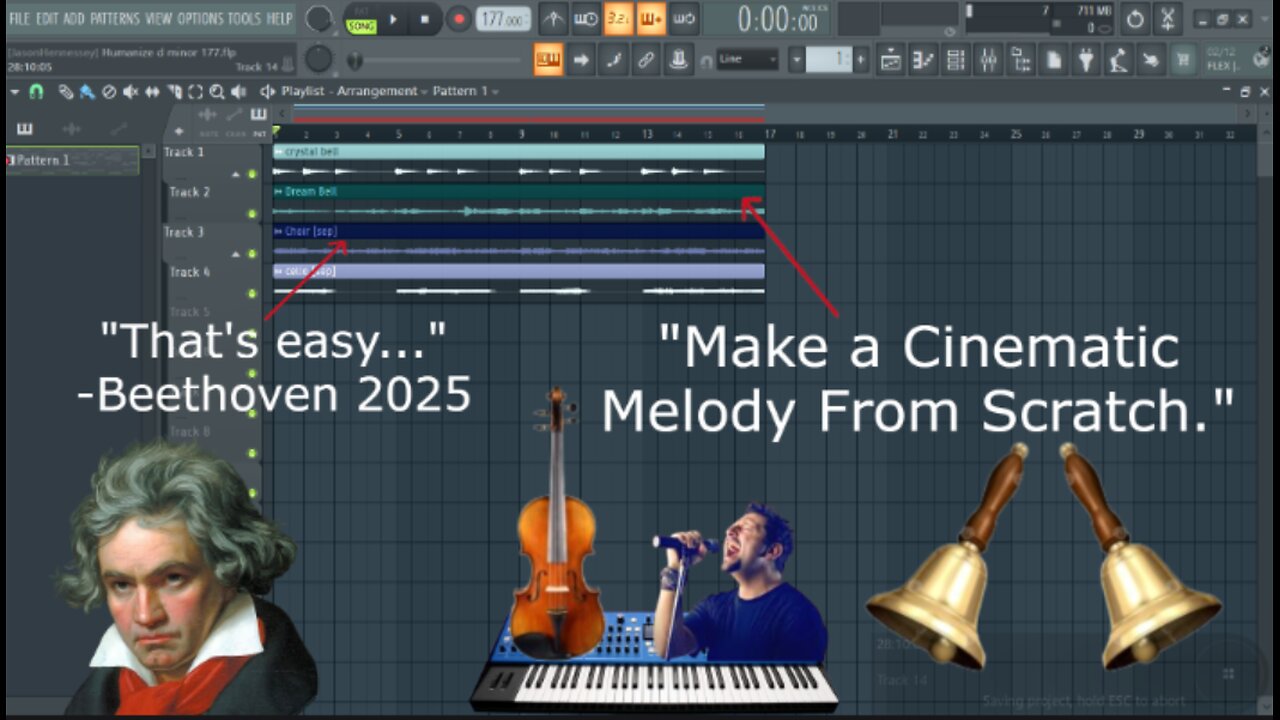Image resolution: width=1280 pixels, height=720 pixels.
Task: Expand Track 3 with its small triangle
Action: click(x=236, y=254)
